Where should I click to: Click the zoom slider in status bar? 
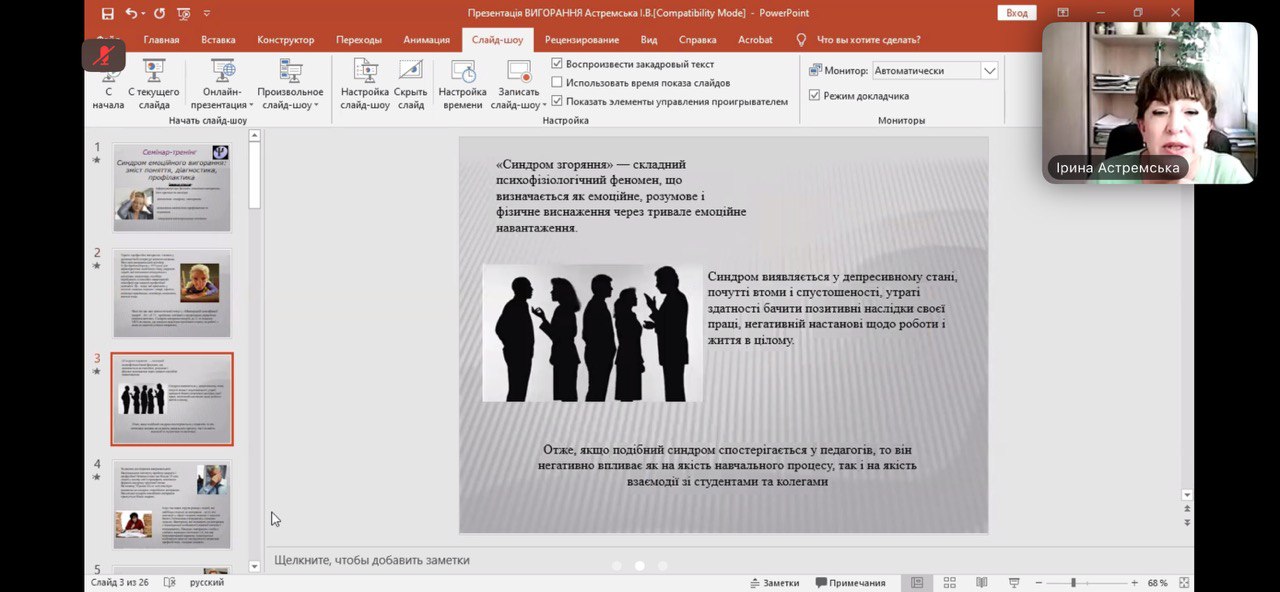click(1074, 583)
